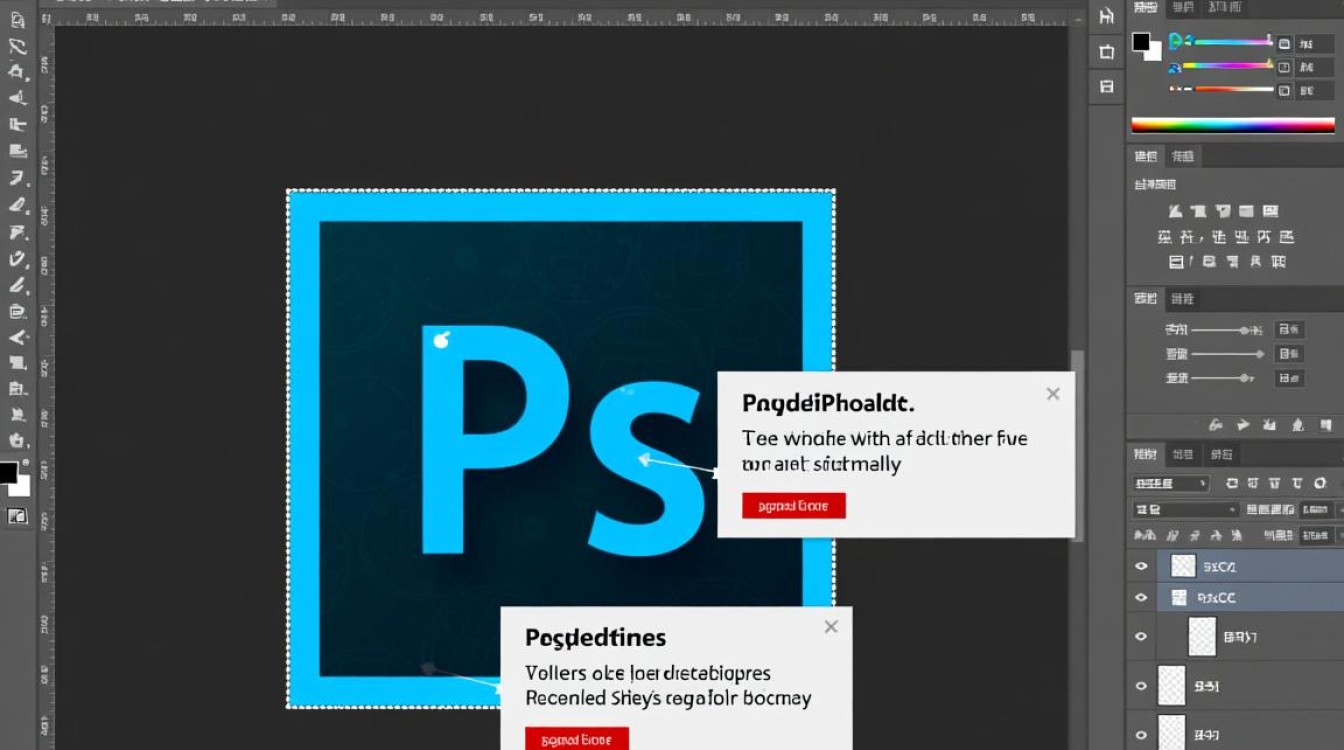
Task: Select the indented third layer's thumbnail
Action: coord(1202,636)
